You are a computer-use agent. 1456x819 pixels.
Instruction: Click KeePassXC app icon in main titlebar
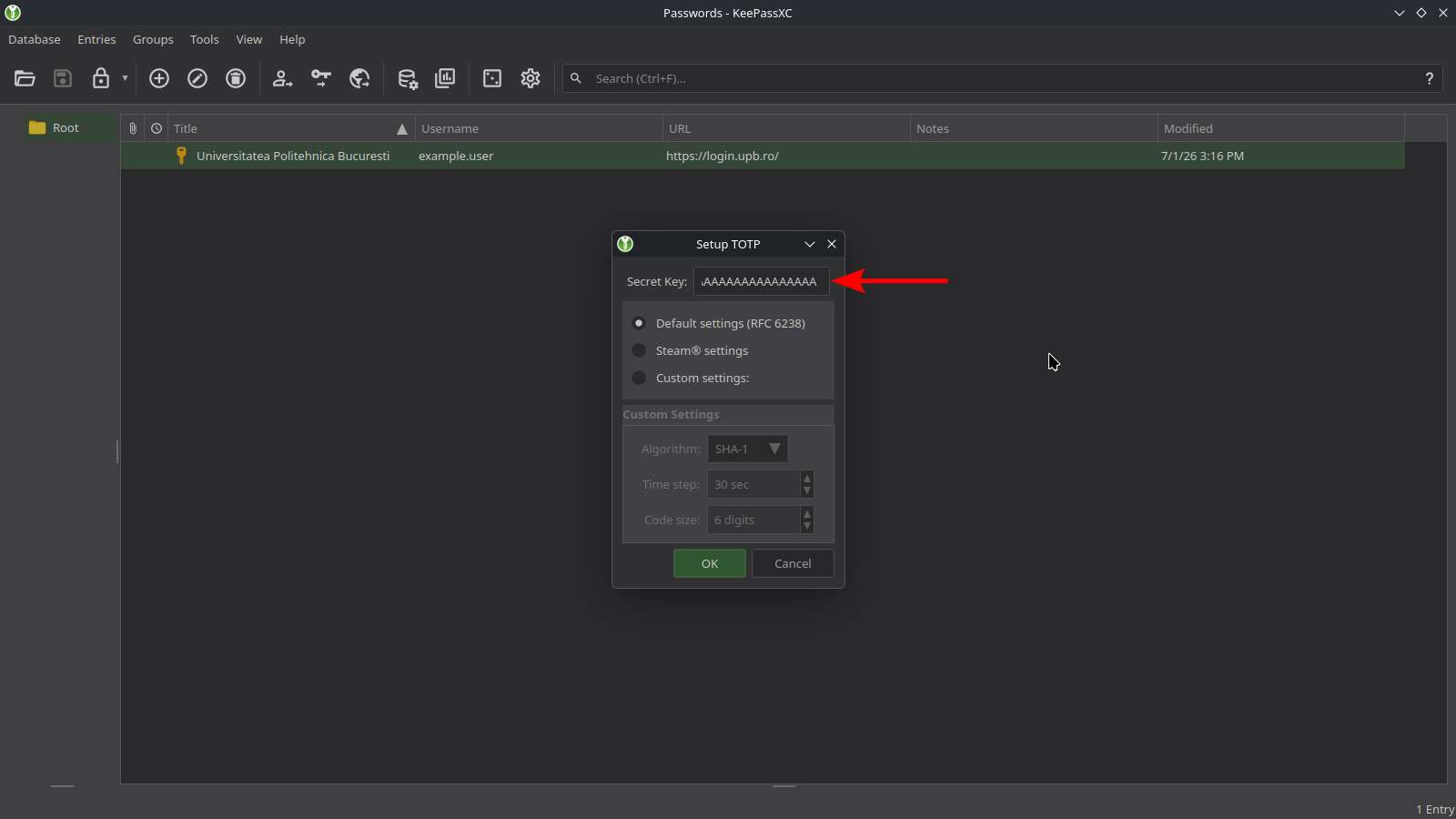13,13
